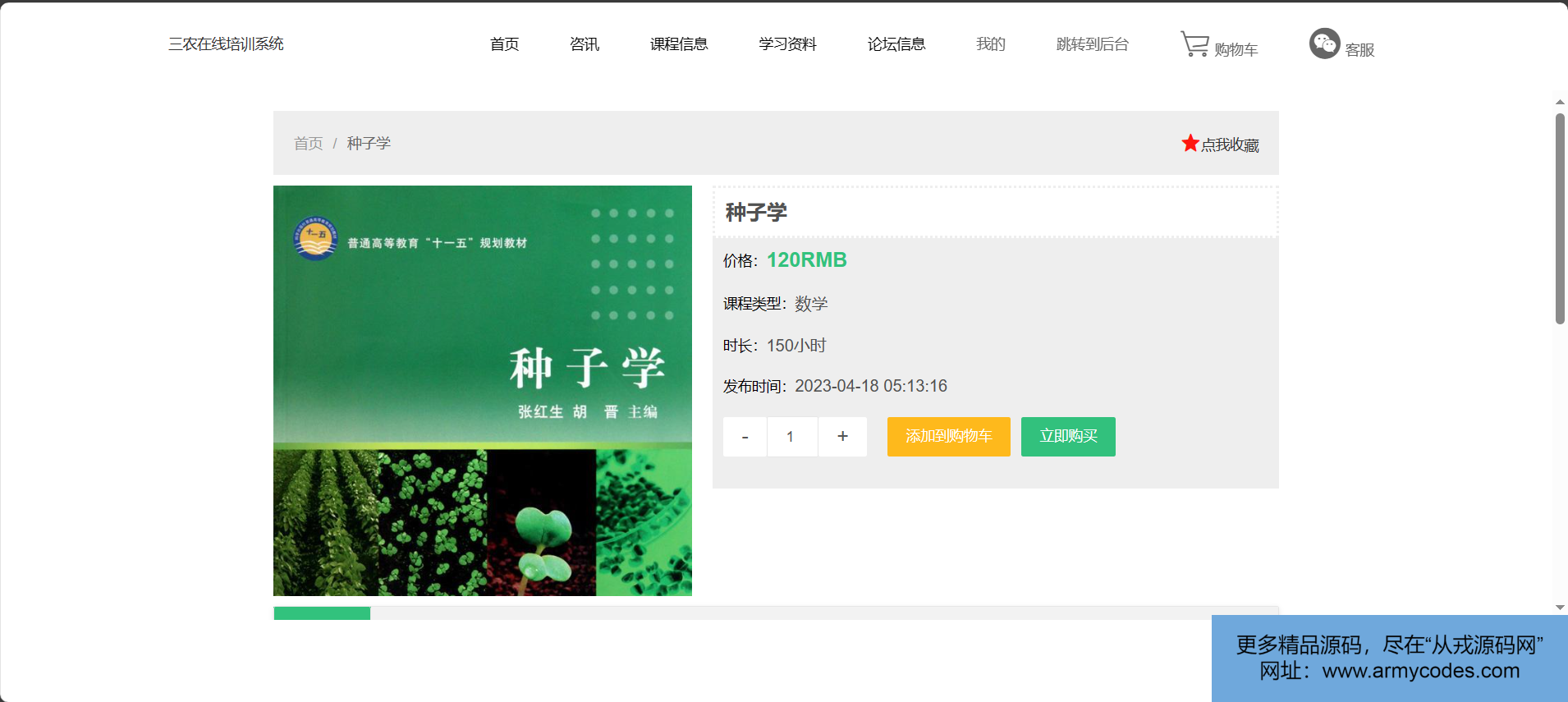Click 三农在线培训系统 site title
Viewport: 1568px width, 702px height.
(x=226, y=44)
